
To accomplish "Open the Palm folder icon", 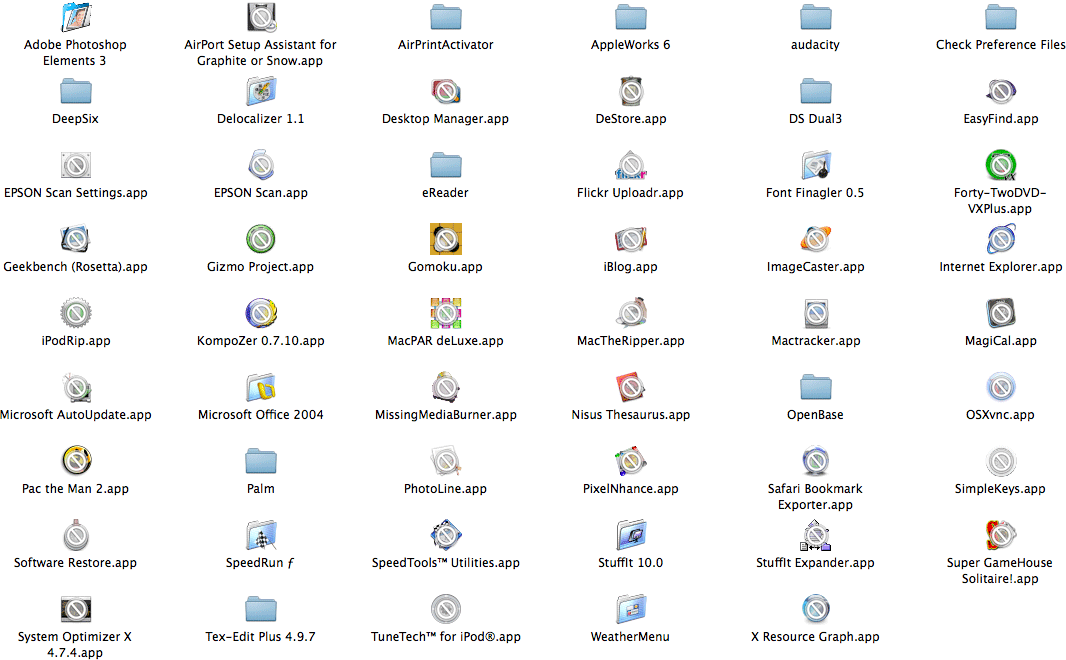I will click(261, 462).
